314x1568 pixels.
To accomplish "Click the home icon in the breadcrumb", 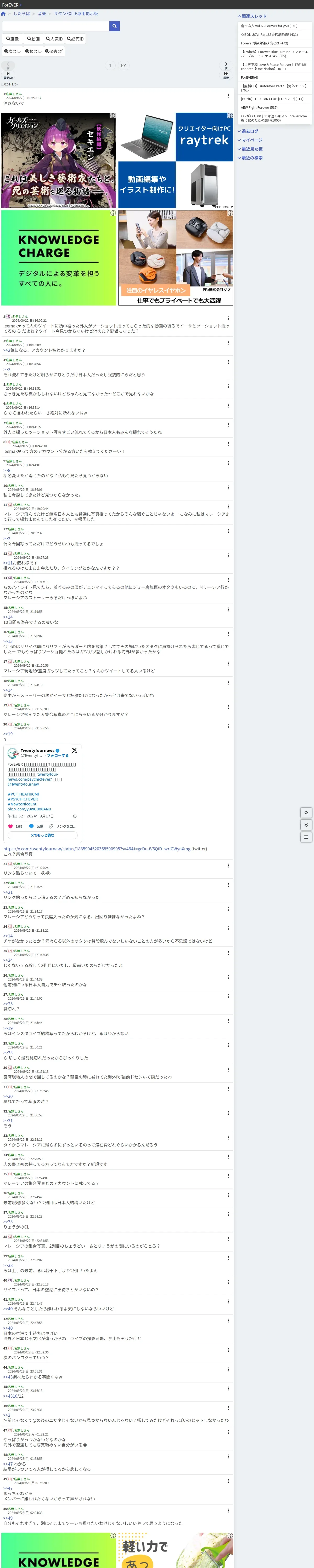I will (x=3, y=13).
